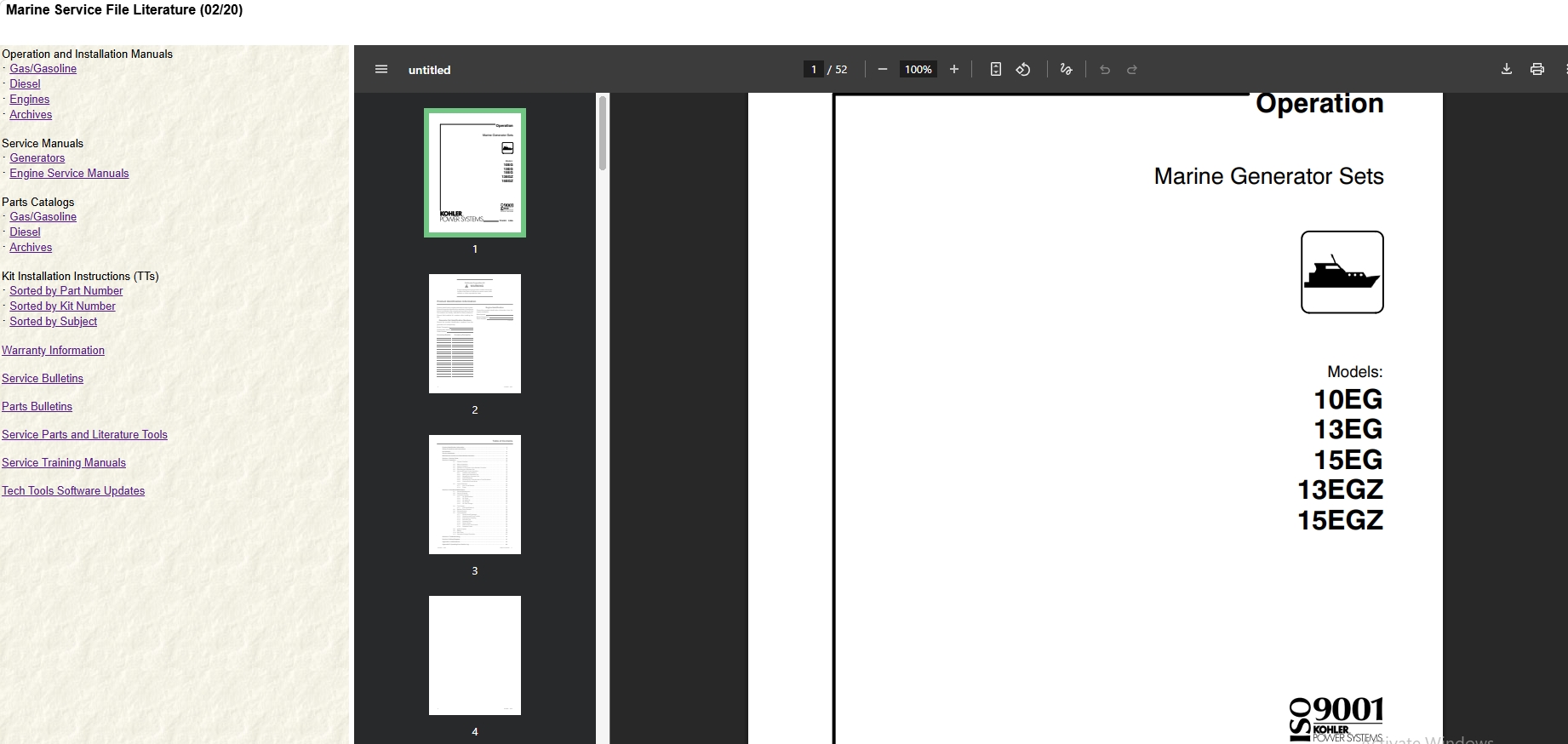Click the 'Marine Generator Sets' heading text
Viewport: 1568px width, 744px height.
1269,176
